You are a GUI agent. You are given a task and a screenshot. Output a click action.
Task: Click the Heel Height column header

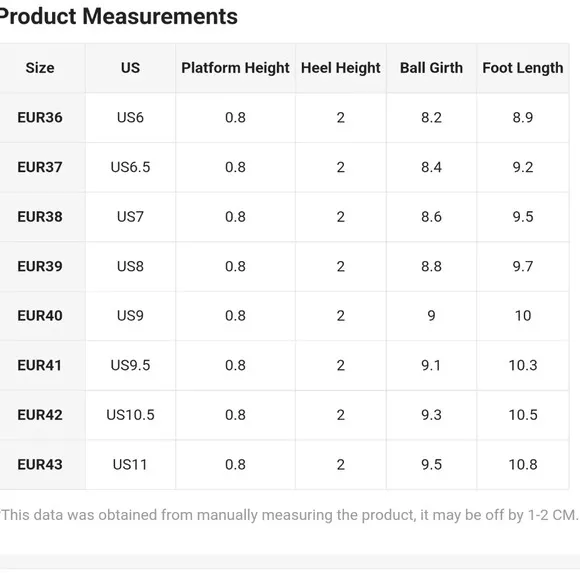[x=341, y=68]
